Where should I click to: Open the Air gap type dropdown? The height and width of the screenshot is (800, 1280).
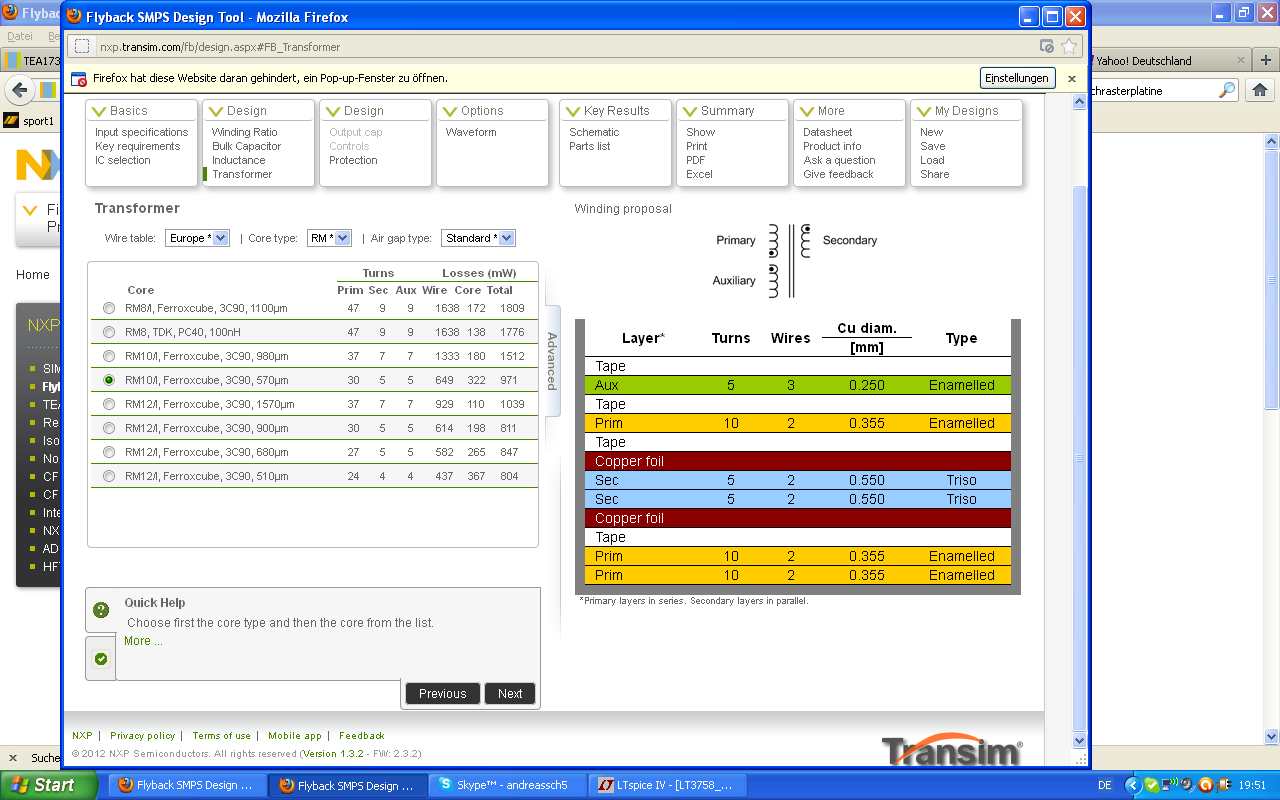click(478, 238)
